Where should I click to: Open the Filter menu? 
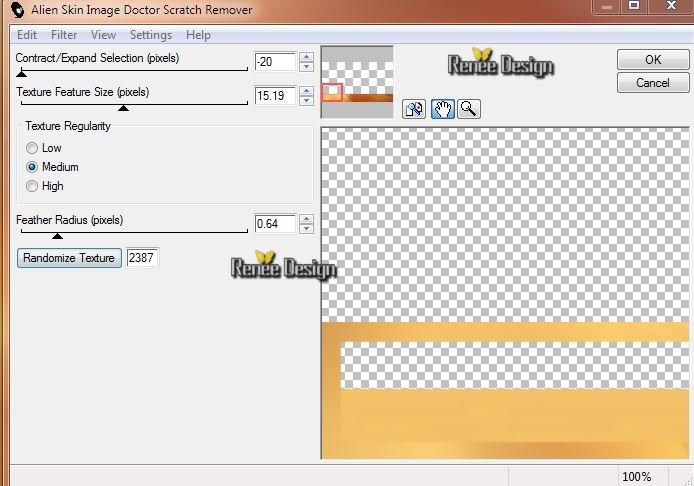[x=64, y=35]
